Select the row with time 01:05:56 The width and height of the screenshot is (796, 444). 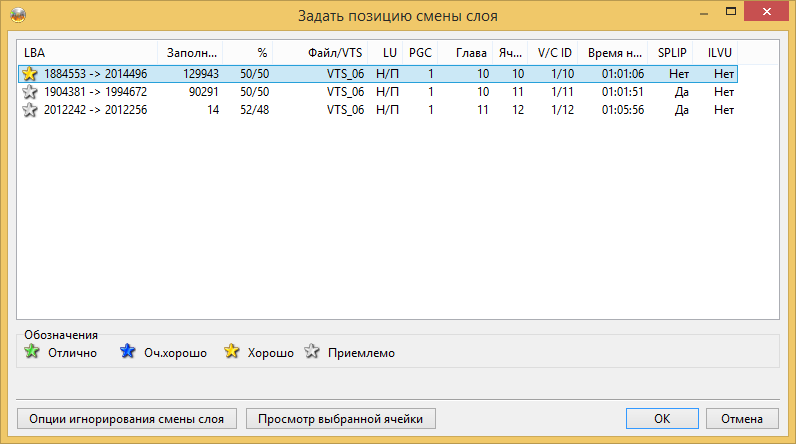(620, 110)
